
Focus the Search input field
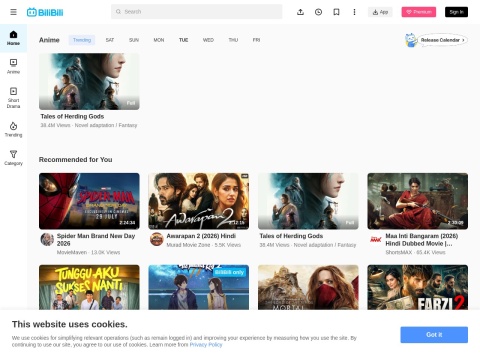point(197,12)
